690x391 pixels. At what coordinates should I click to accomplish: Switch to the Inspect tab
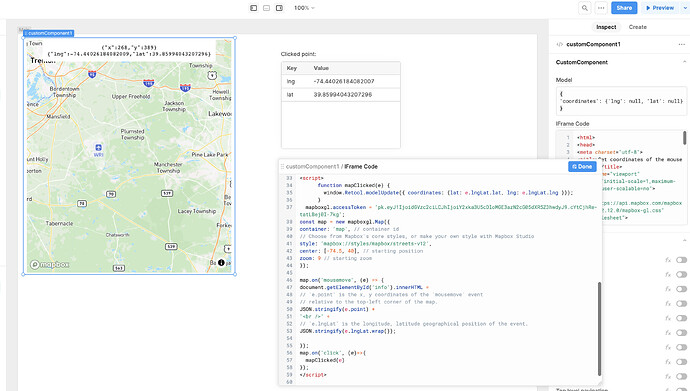[x=606, y=27]
